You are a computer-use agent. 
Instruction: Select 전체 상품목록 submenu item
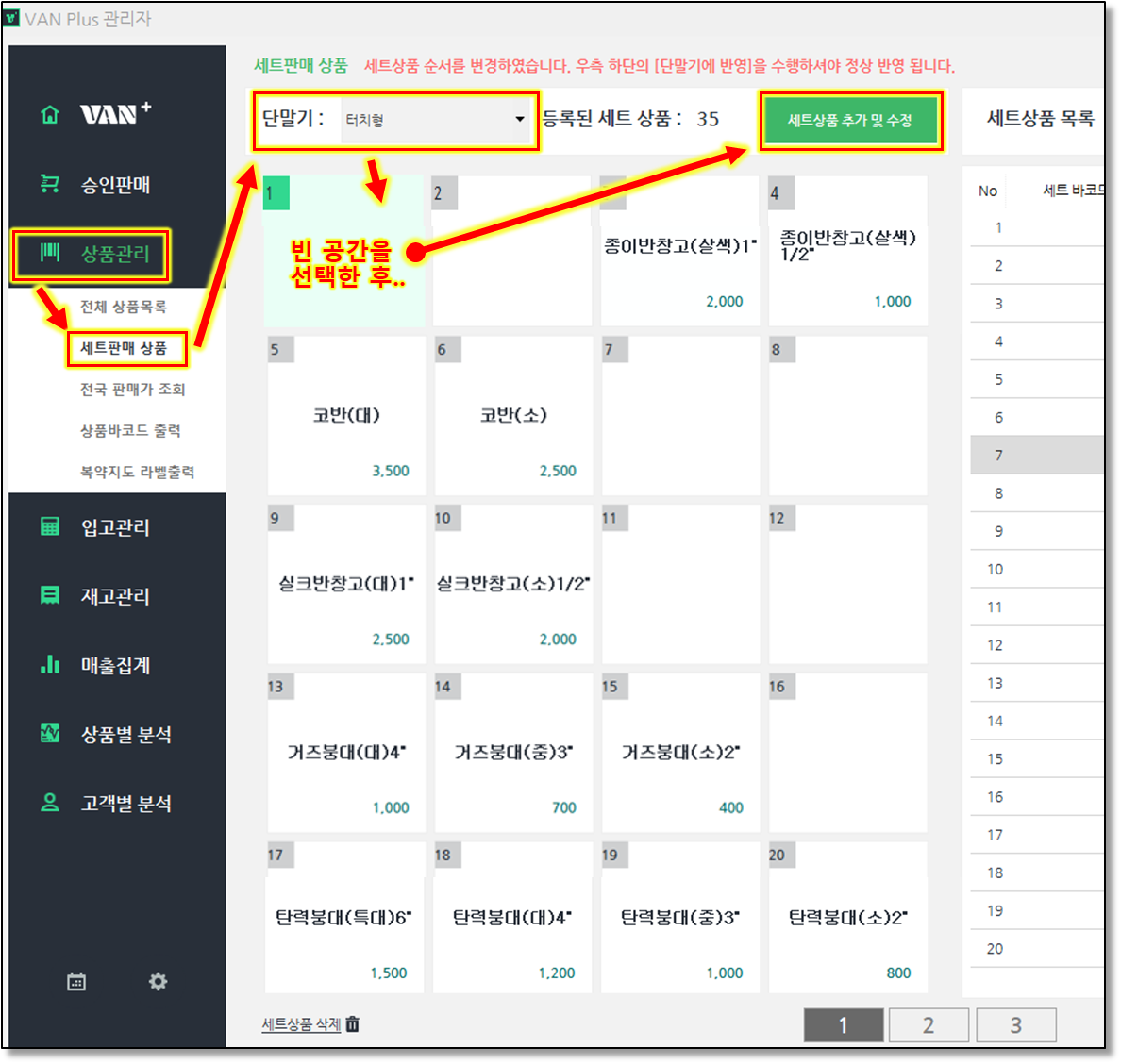pos(124,307)
